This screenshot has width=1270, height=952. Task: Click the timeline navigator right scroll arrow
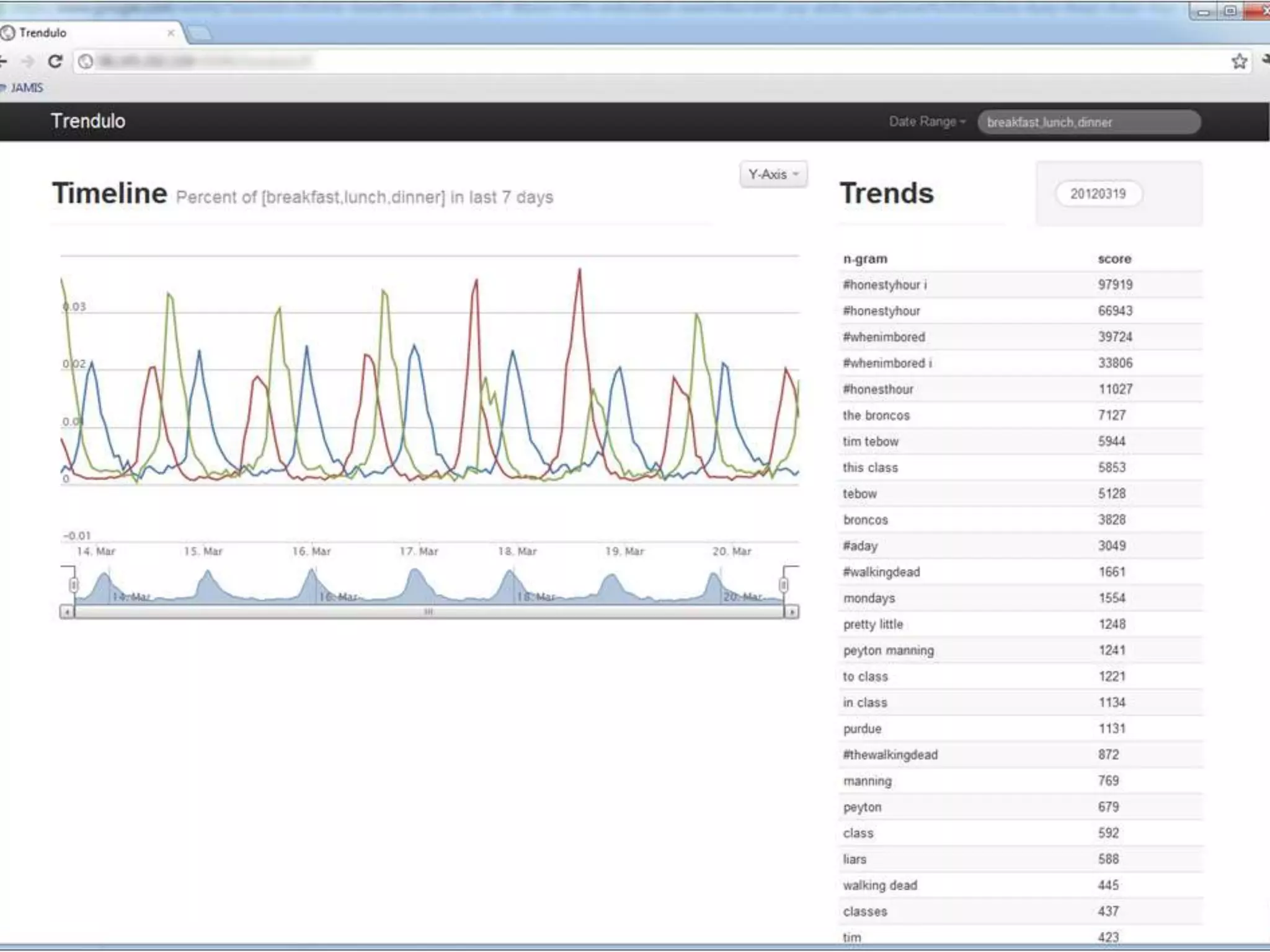click(x=792, y=612)
